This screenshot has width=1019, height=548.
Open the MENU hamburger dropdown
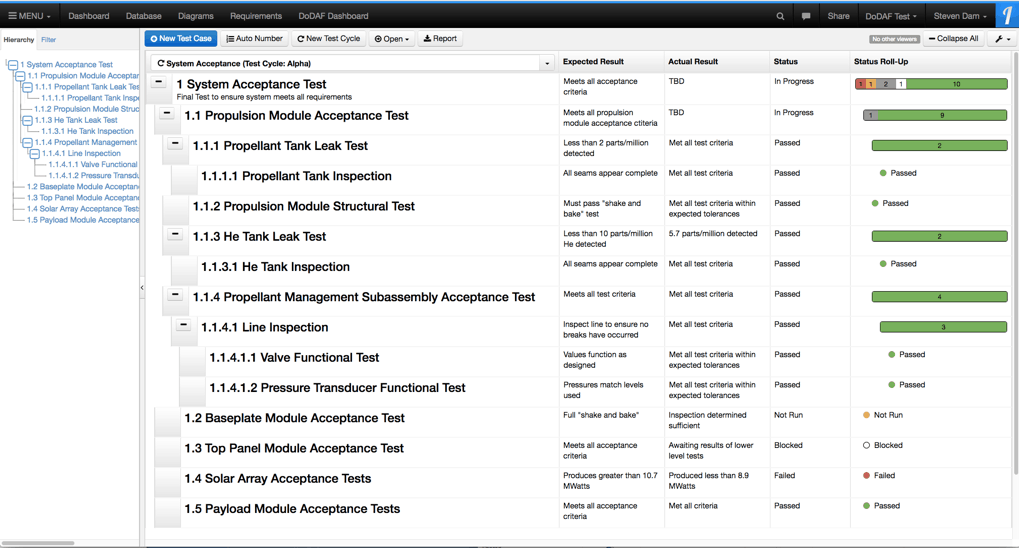29,16
